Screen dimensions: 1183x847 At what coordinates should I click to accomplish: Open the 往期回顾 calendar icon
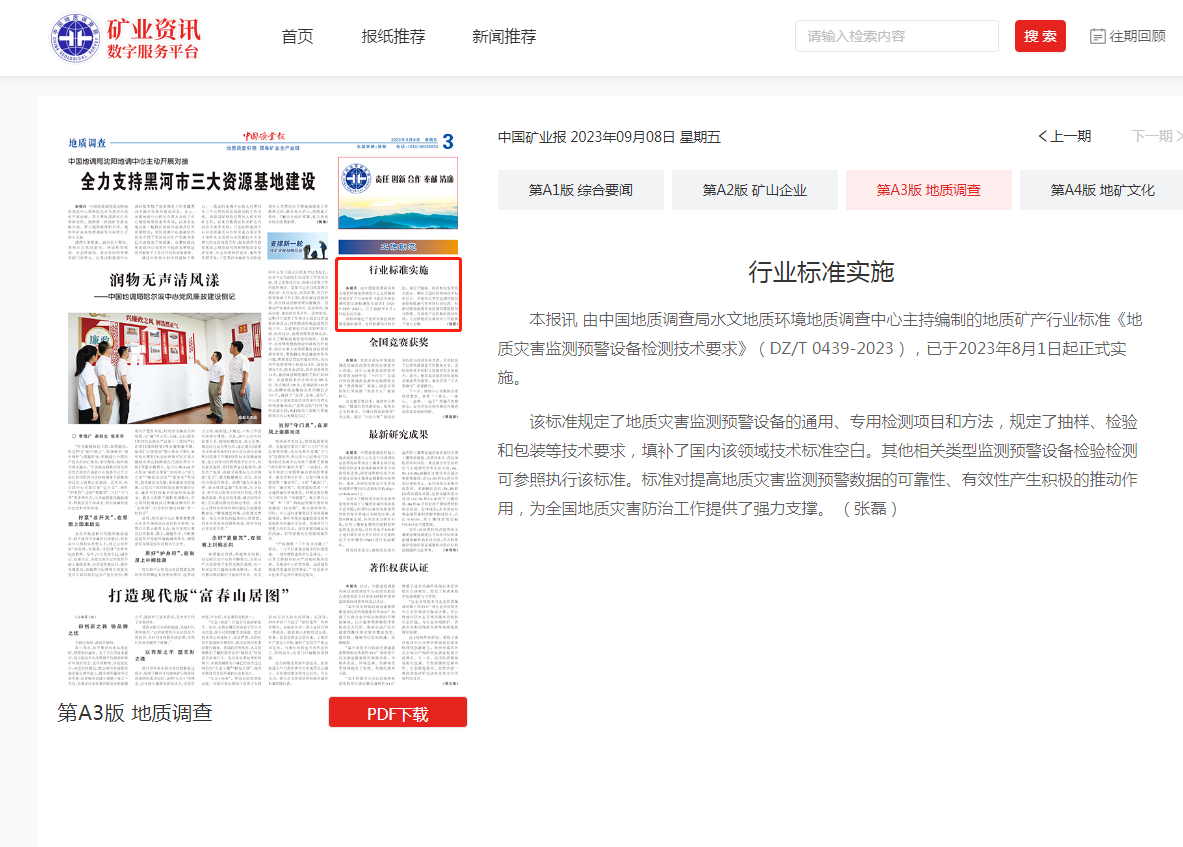click(x=1098, y=36)
